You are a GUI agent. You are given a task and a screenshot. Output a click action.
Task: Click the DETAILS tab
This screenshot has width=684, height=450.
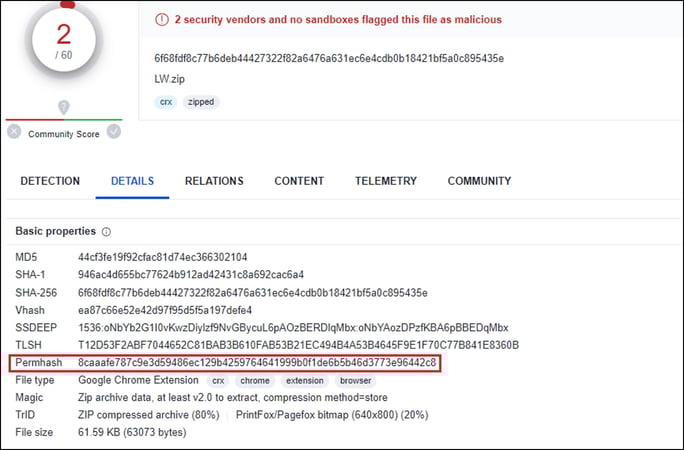(x=132, y=181)
